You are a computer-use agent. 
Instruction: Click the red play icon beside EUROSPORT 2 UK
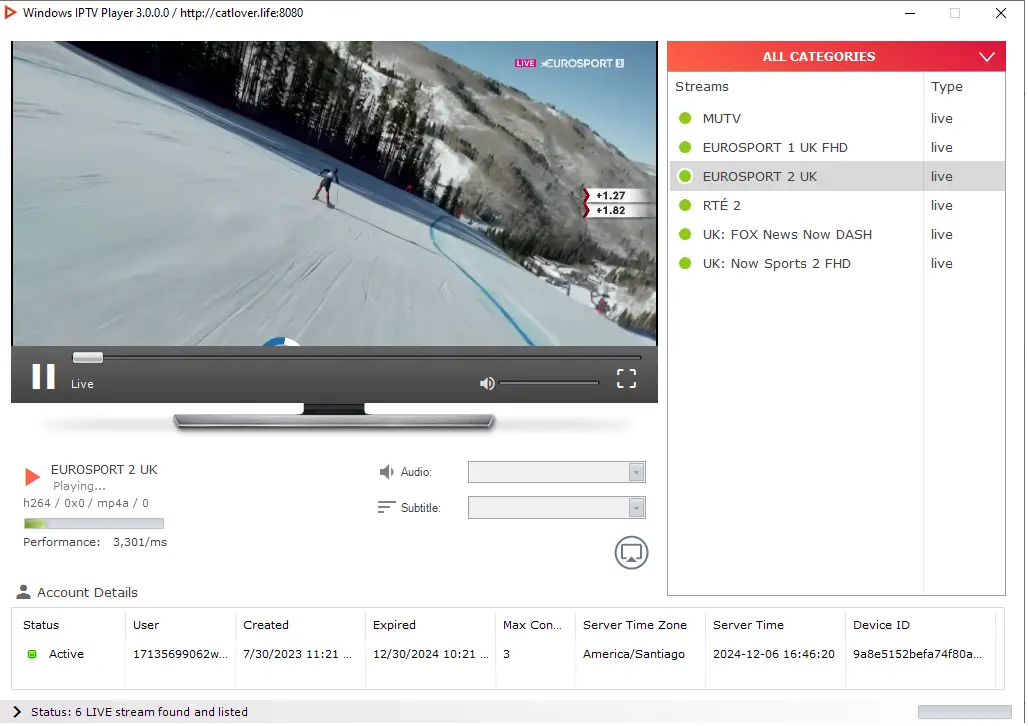[32, 477]
